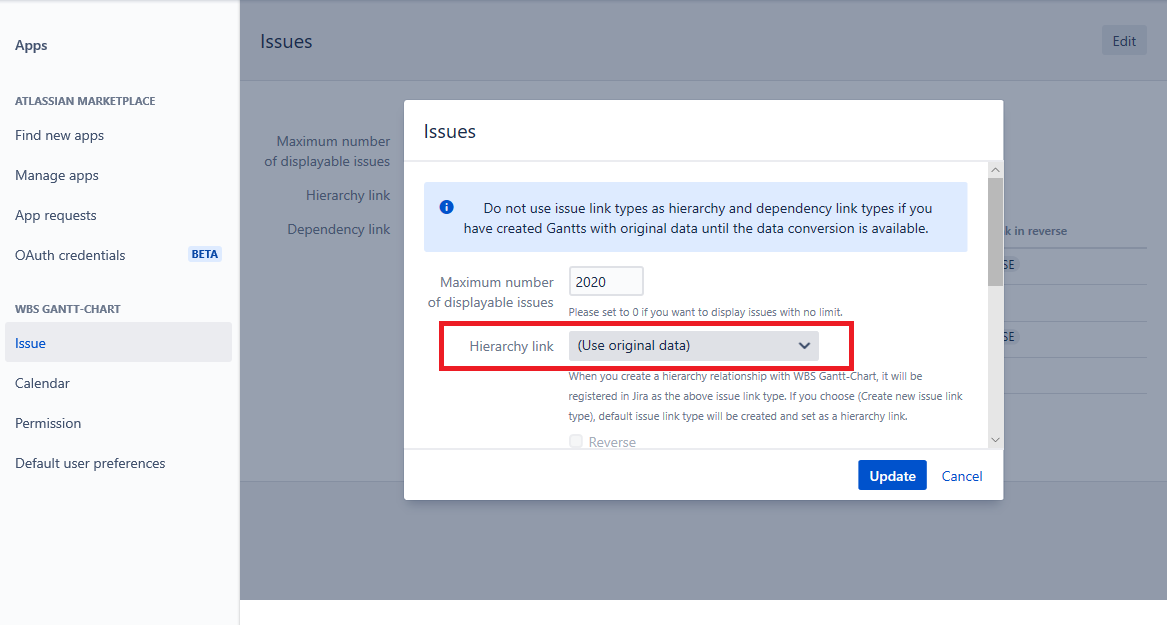Click the dialog scrollbar down arrow

click(995, 439)
